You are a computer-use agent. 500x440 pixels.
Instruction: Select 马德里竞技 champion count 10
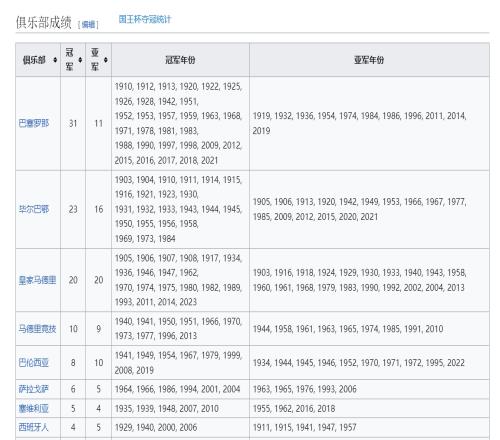pyautogui.click(x=73, y=329)
